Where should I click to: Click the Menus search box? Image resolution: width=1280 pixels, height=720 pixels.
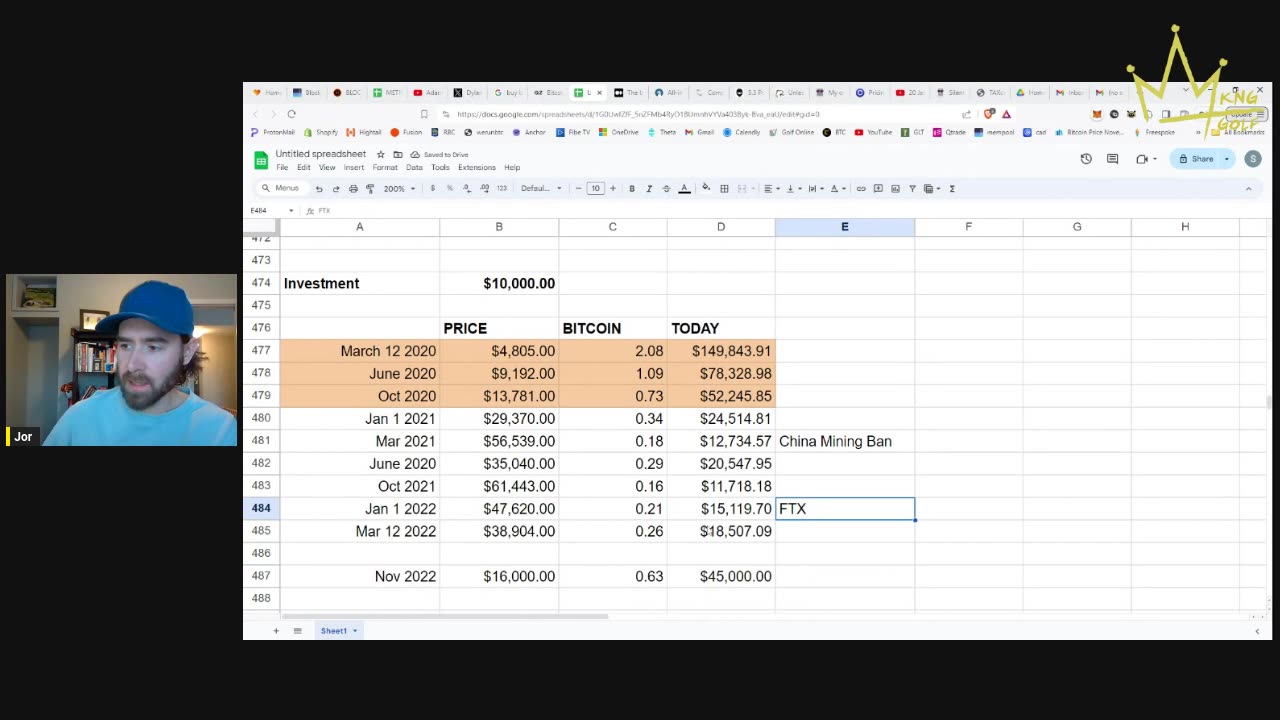tap(280, 188)
